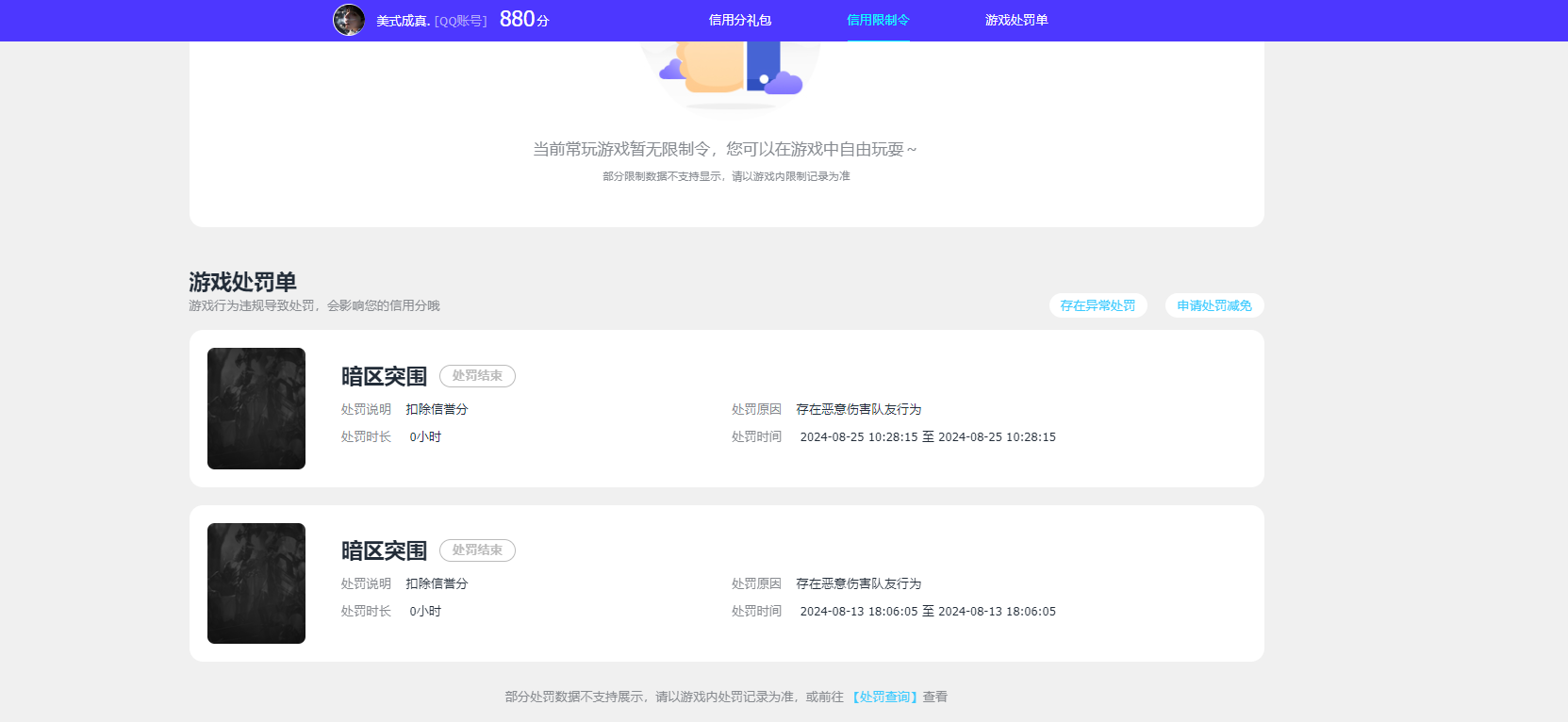Click the game thumbnail of the 2024-08-13 penalty

pyautogui.click(x=256, y=583)
